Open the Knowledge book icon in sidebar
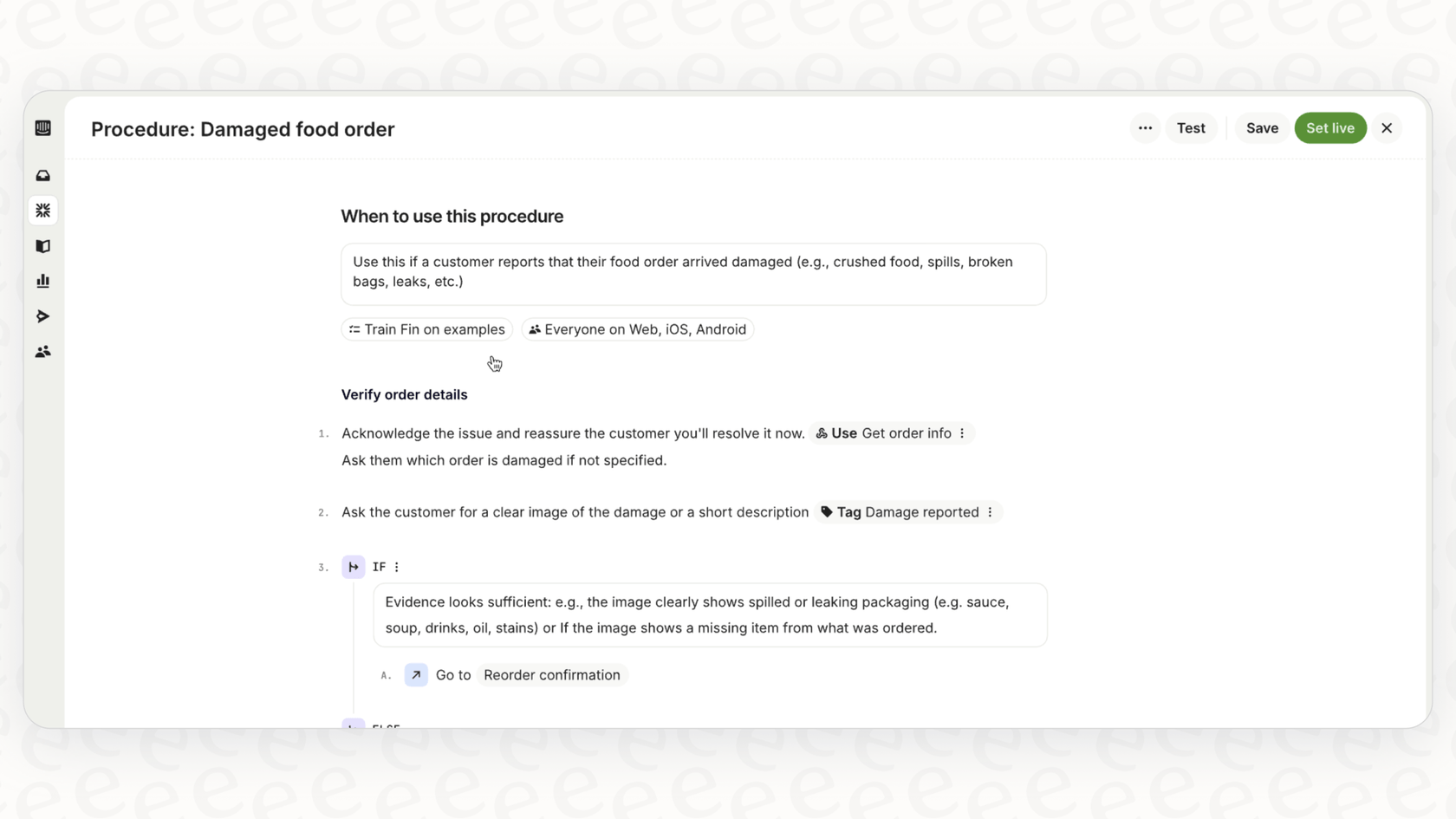Screen dimensions: 1456x819 point(42,246)
